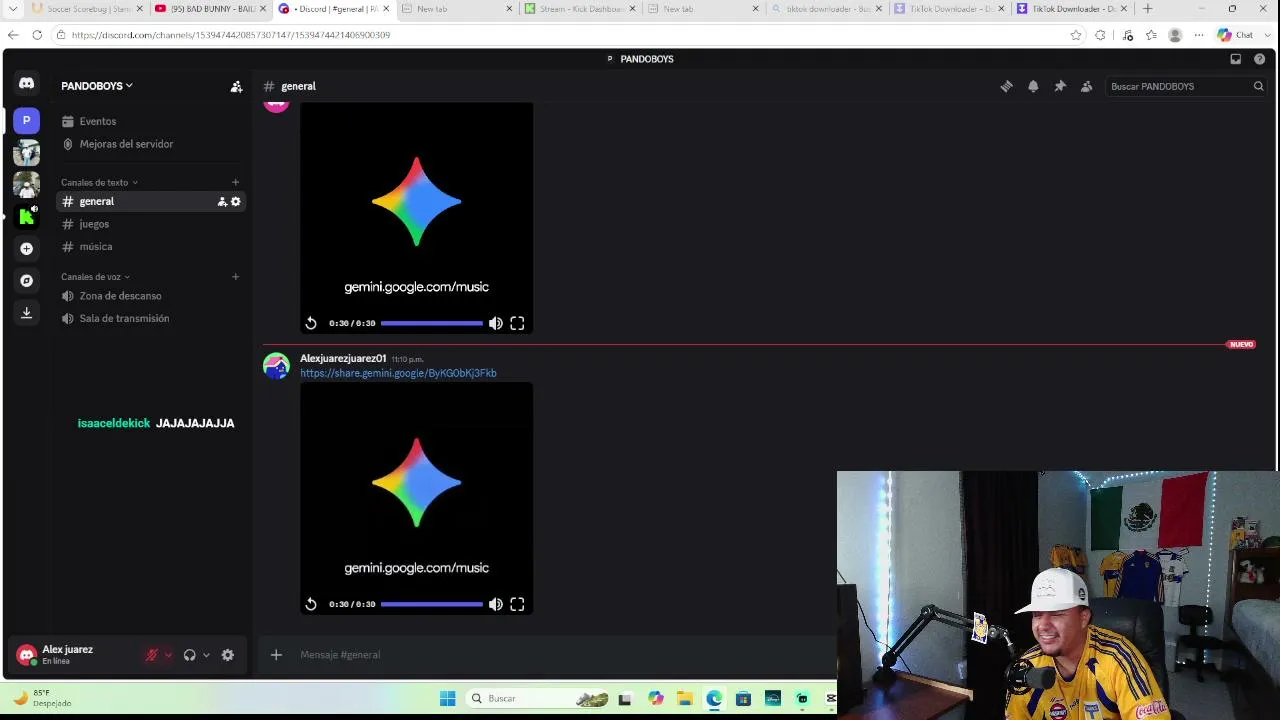Viewport: 1280px width, 720px height.
Task: Open microphone input options chevron
Action: pyautogui.click(x=168, y=655)
